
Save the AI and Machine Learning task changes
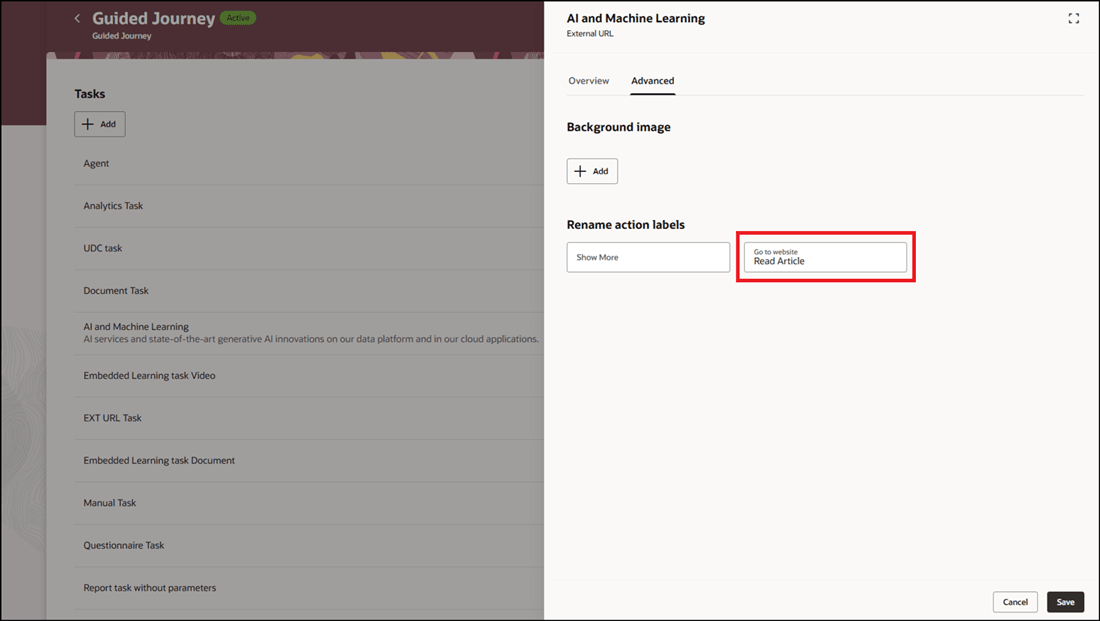(1065, 601)
